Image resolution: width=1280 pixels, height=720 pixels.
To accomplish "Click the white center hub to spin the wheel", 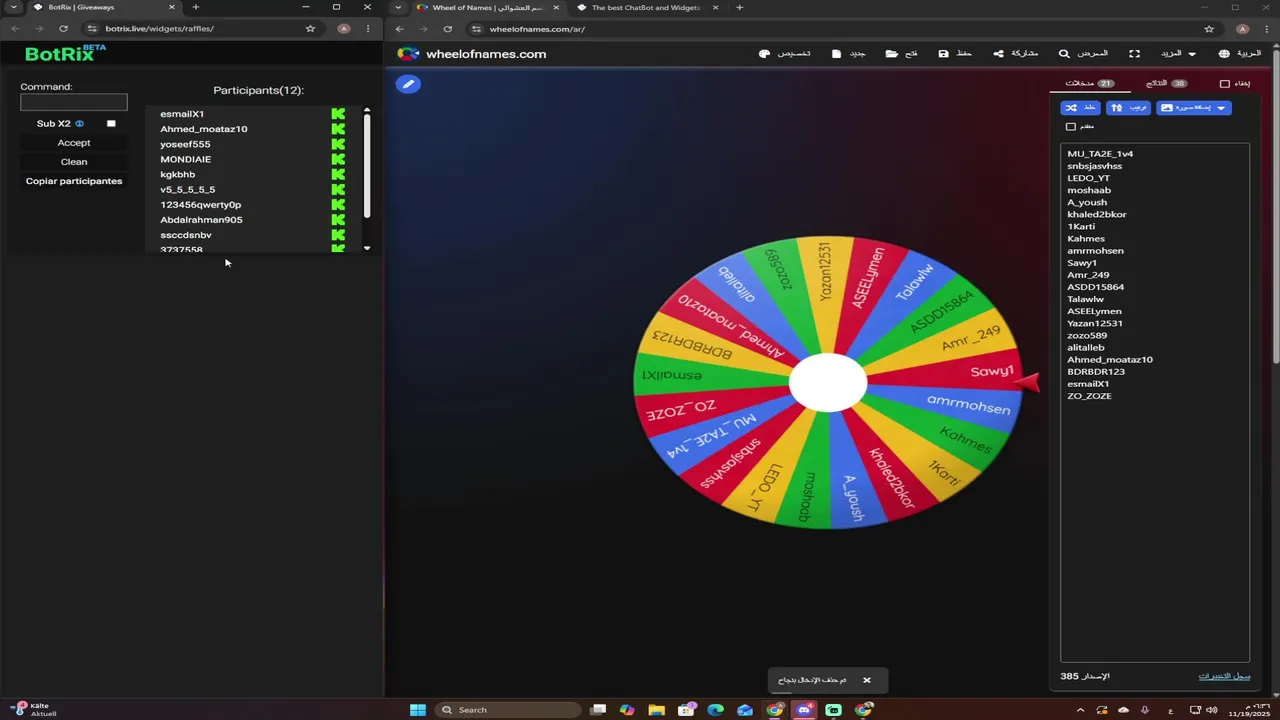I will [828, 382].
